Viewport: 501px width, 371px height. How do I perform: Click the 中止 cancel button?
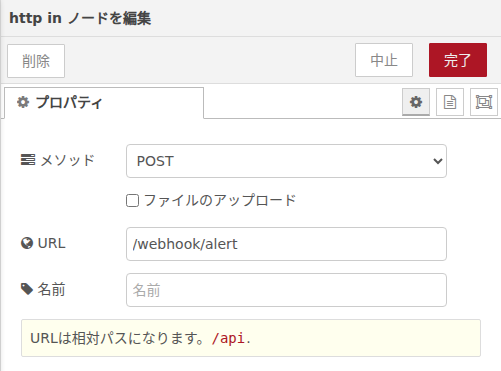tap(384, 60)
